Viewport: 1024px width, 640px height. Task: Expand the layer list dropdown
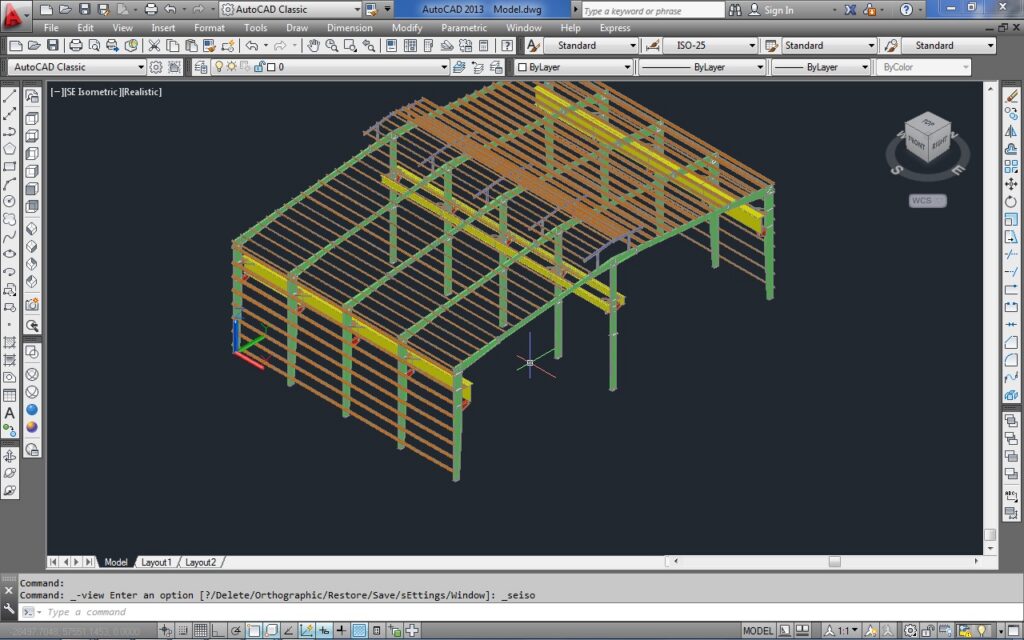[444, 67]
